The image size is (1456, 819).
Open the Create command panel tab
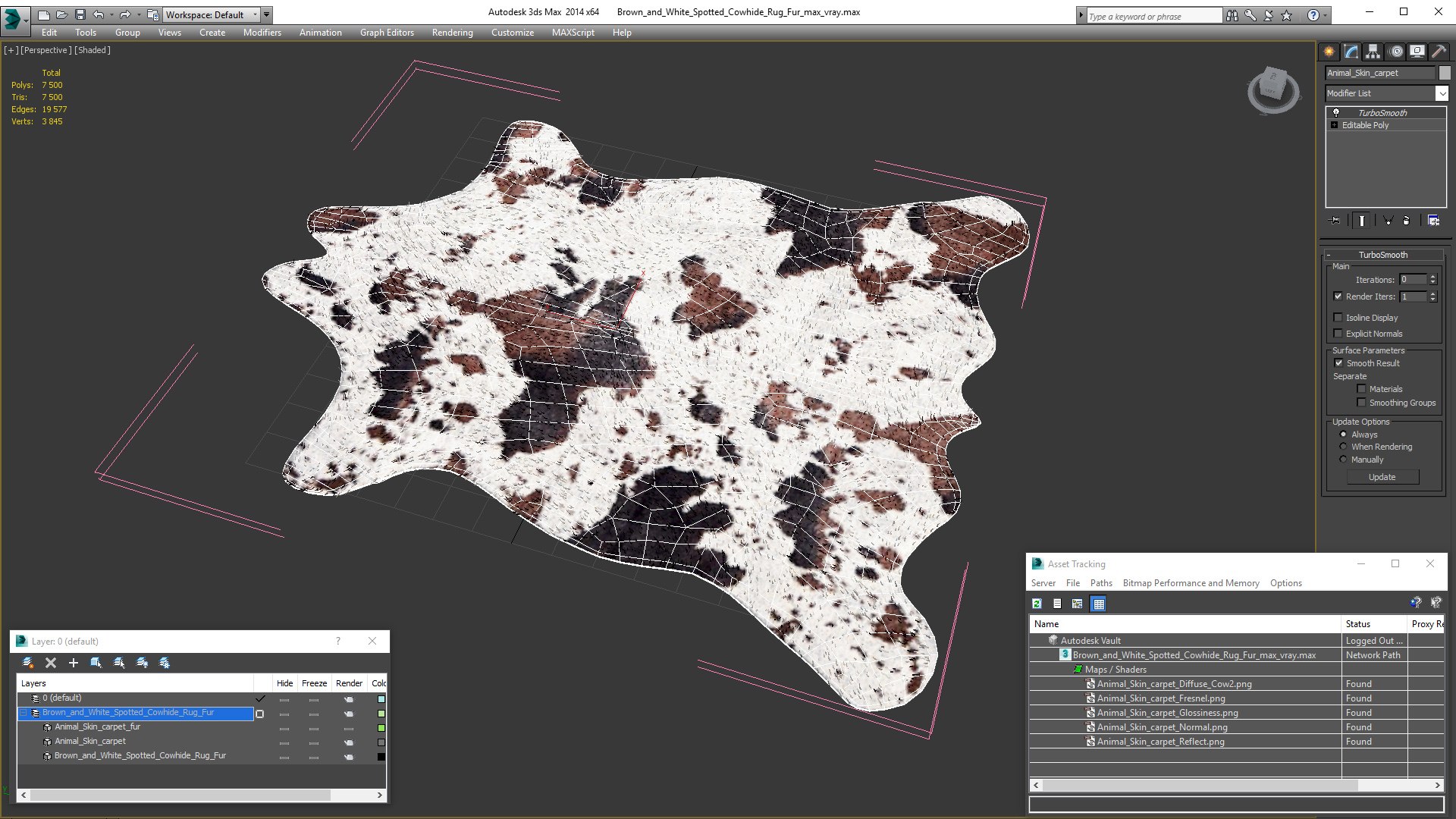point(1329,52)
